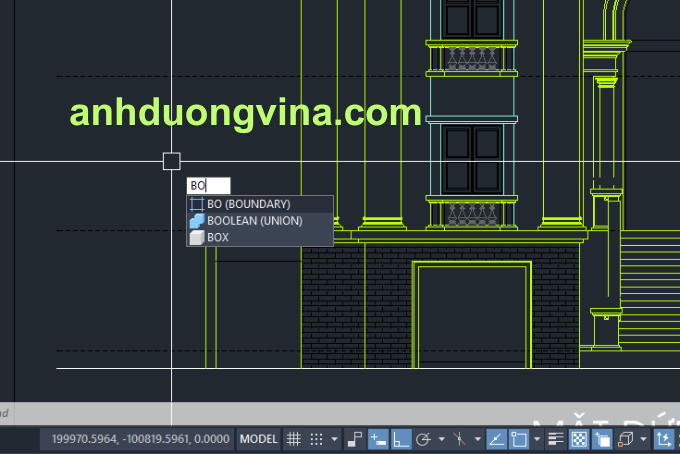Open the Object Snap options dropdown arrow
680x454 pixels.
pos(536,439)
